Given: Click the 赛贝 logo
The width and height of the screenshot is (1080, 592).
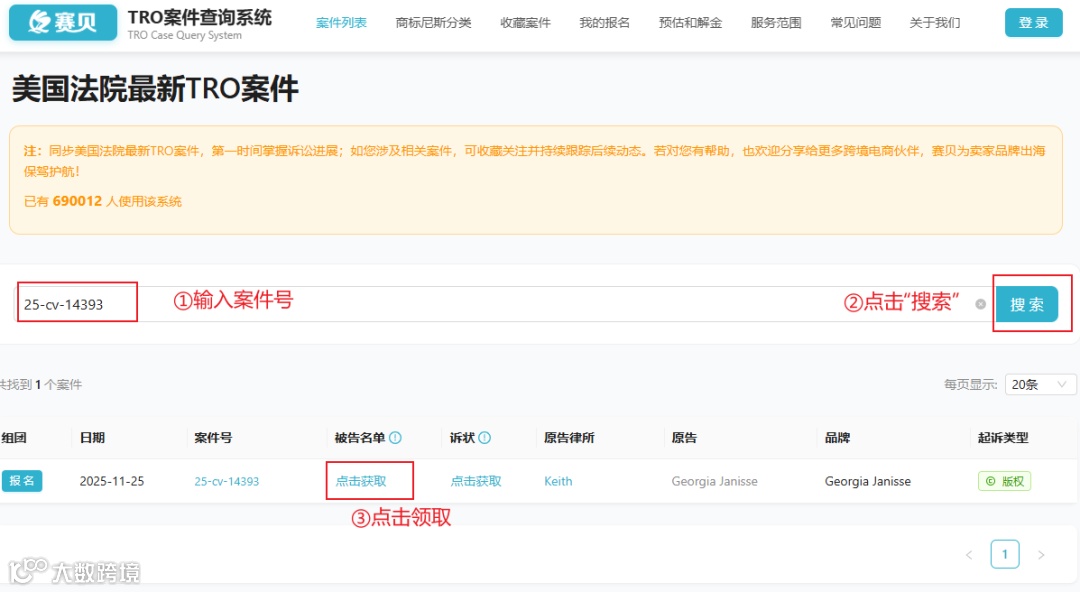Looking at the screenshot, I should 63,23.
